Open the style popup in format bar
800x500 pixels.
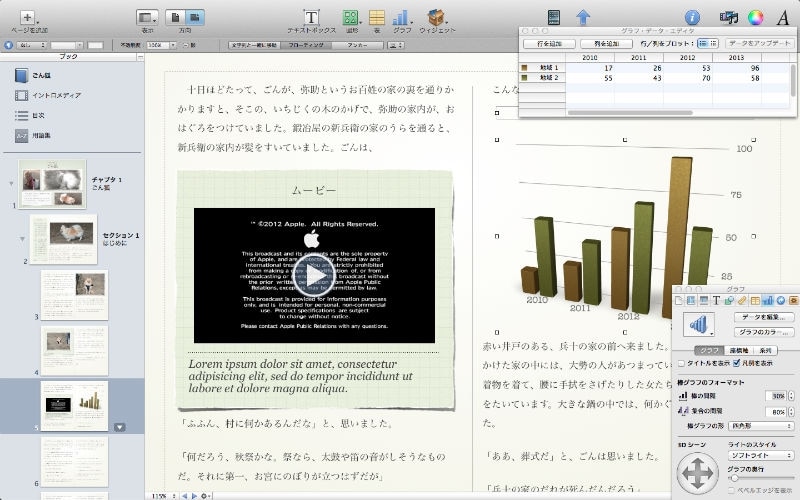(32, 45)
